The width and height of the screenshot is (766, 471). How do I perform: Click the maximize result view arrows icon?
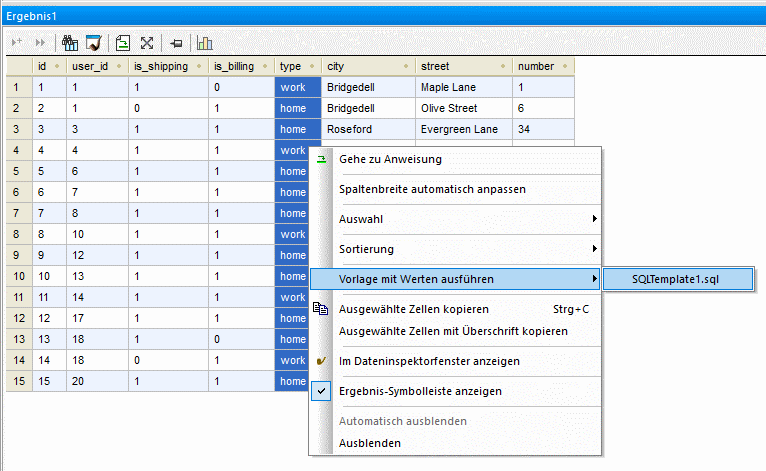pyautogui.click(x=147, y=43)
